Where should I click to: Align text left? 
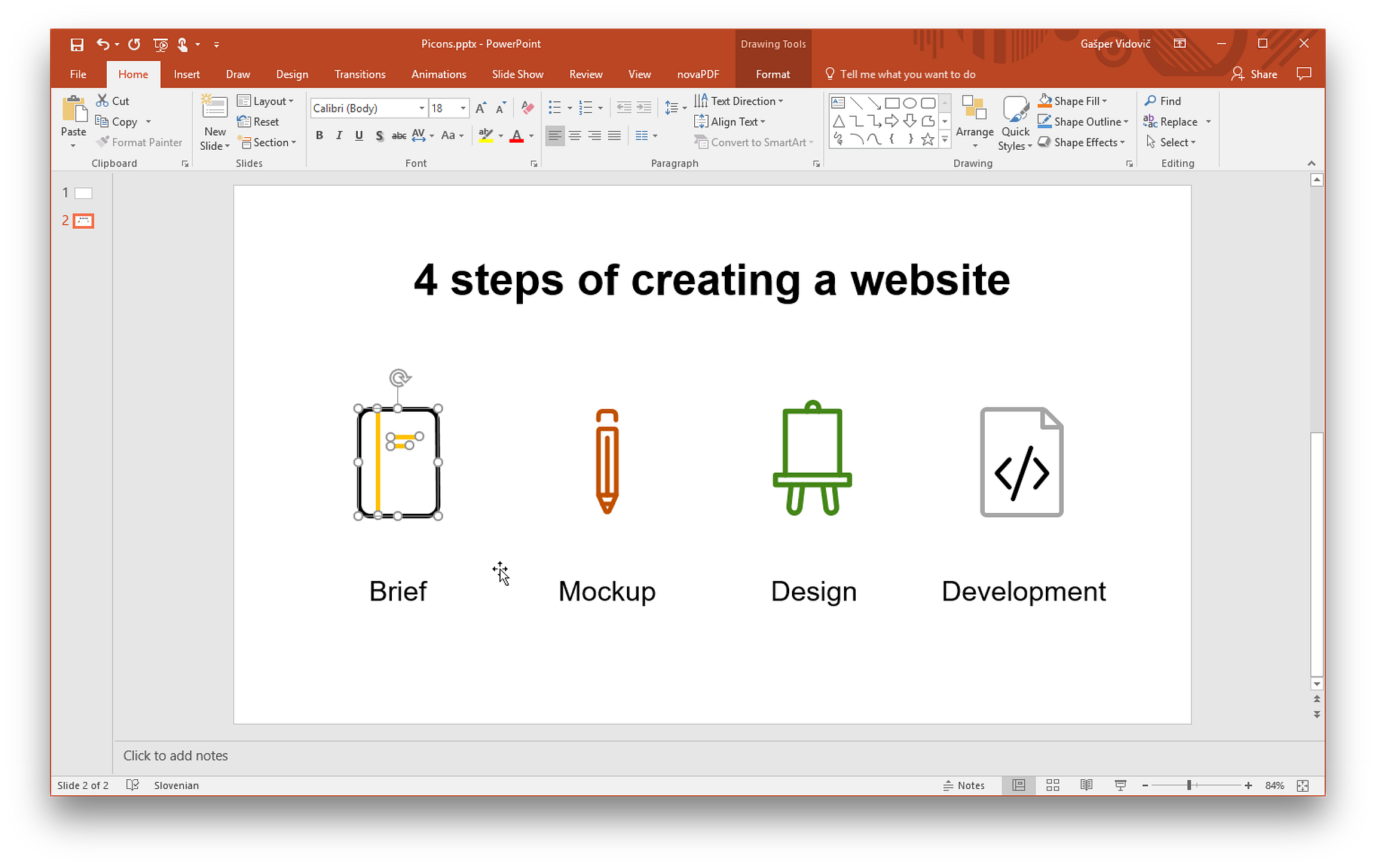click(x=555, y=135)
